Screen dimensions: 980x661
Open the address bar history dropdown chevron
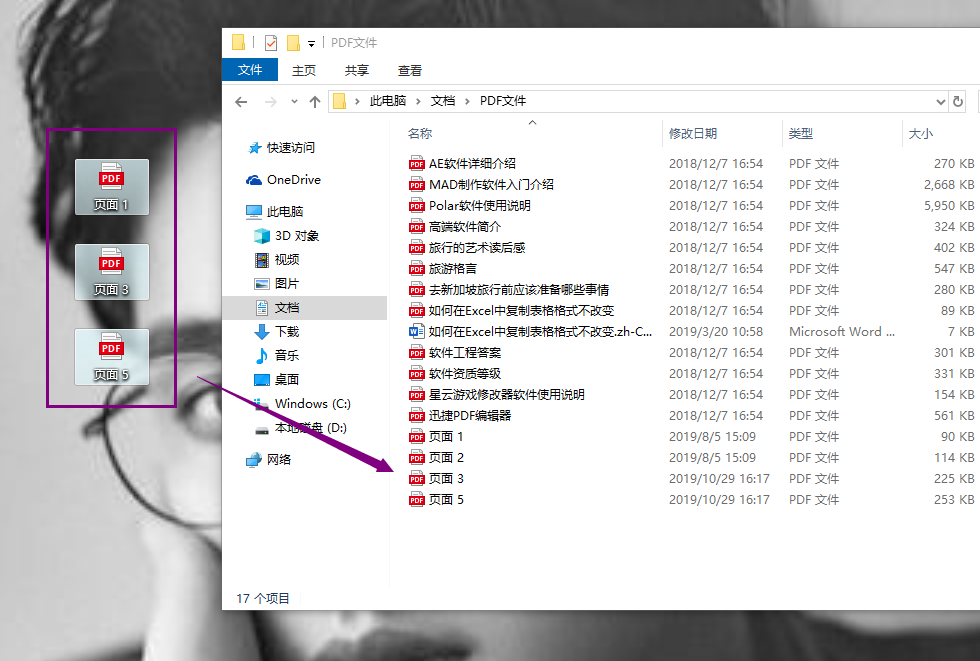tap(940, 101)
